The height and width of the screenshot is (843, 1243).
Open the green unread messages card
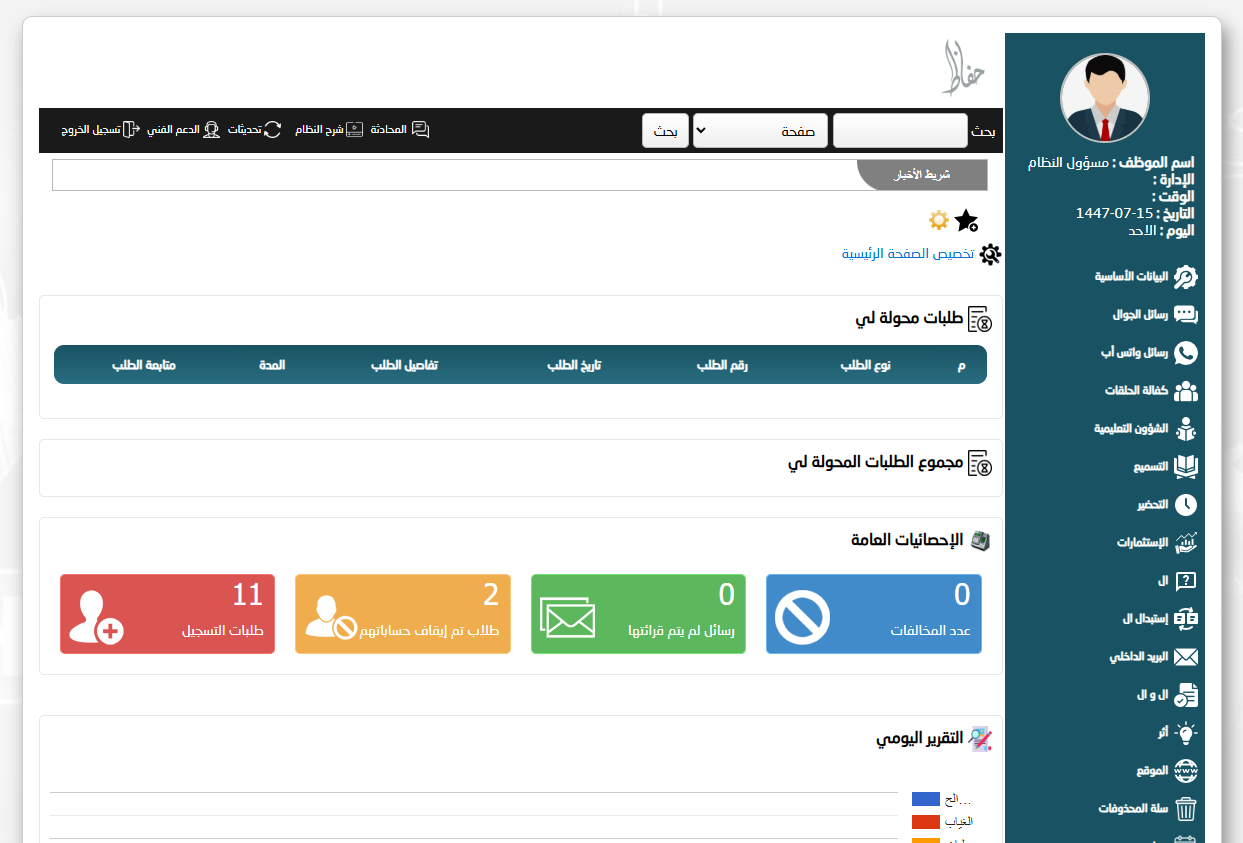click(638, 614)
